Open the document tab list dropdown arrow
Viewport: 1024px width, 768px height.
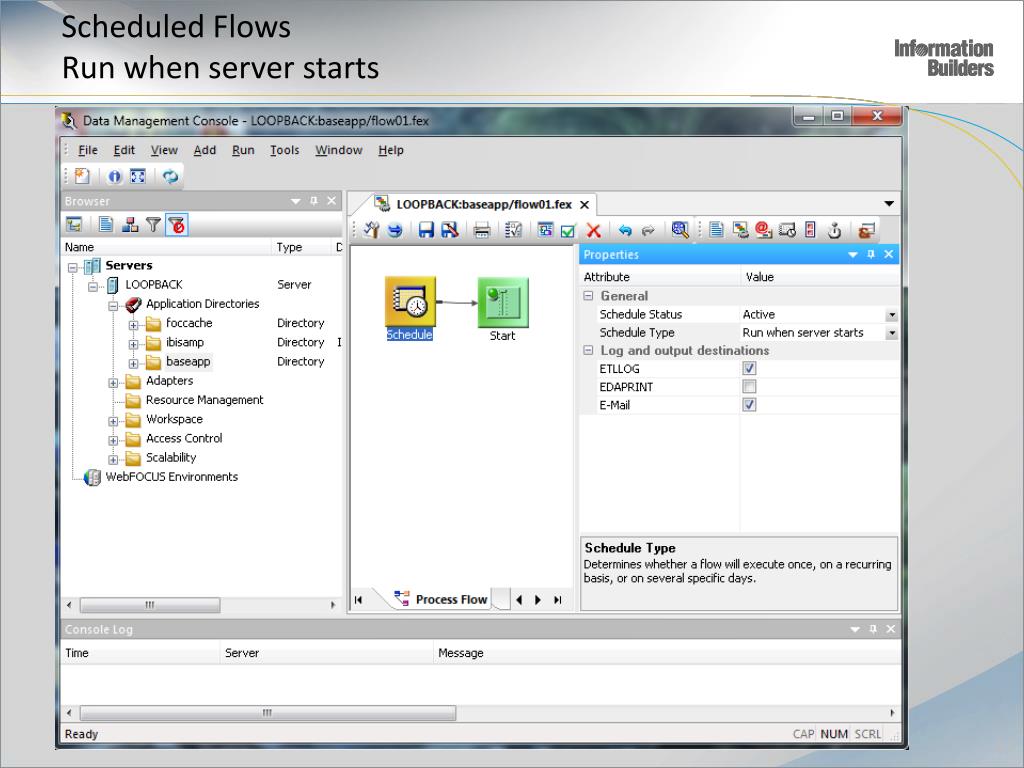coord(889,204)
